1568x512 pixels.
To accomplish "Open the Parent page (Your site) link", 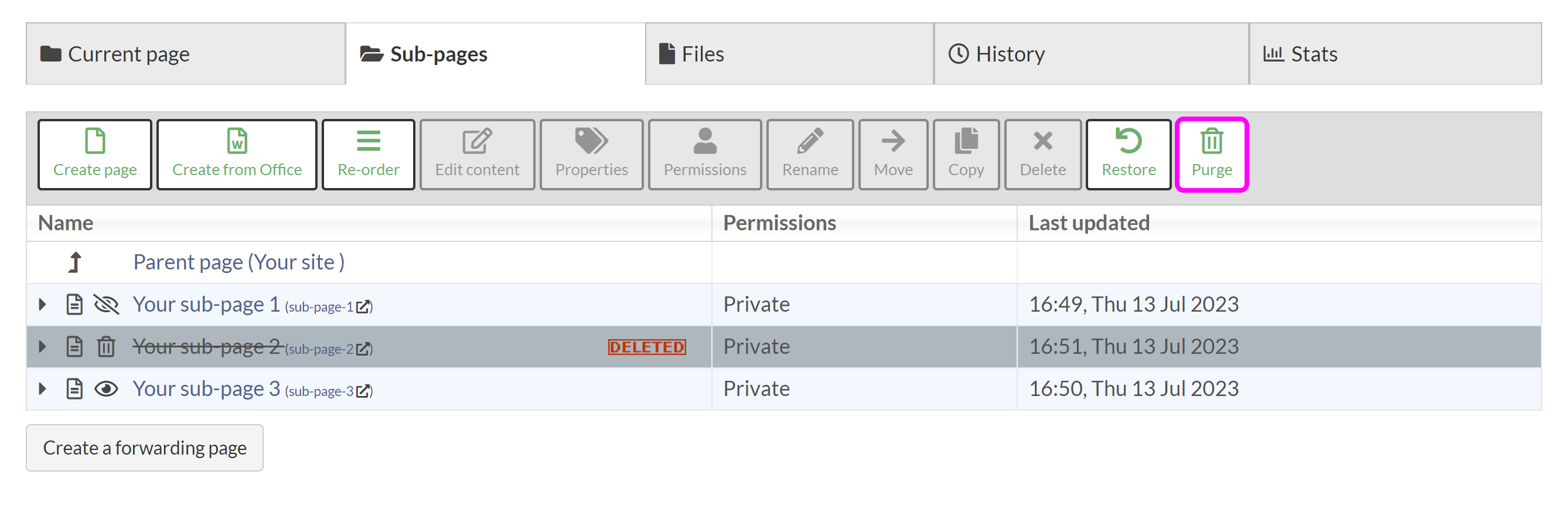I will [238, 262].
